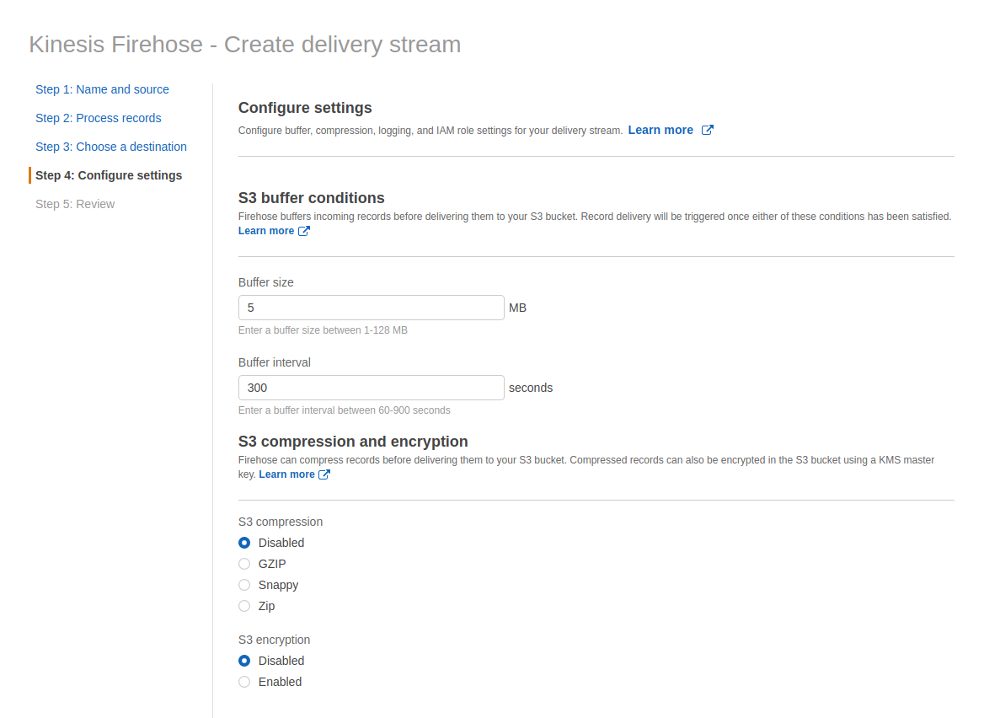Open Step 3: Choose a destination

tap(111, 147)
